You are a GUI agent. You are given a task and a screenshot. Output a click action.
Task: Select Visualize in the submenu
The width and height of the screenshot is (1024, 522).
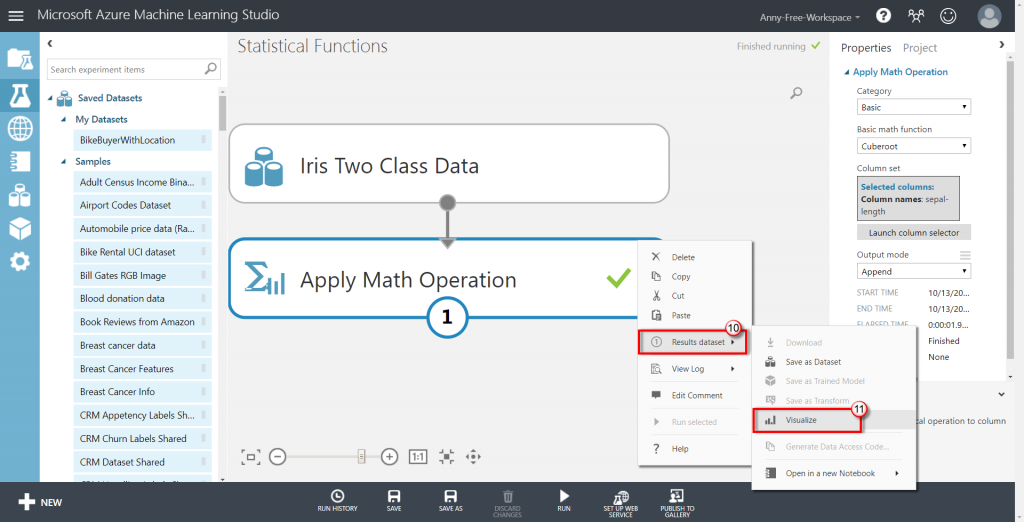(807, 420)
